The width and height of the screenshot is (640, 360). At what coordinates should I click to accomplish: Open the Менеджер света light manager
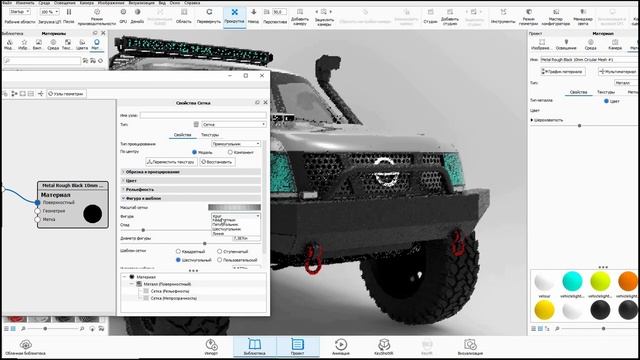(583, 17)
